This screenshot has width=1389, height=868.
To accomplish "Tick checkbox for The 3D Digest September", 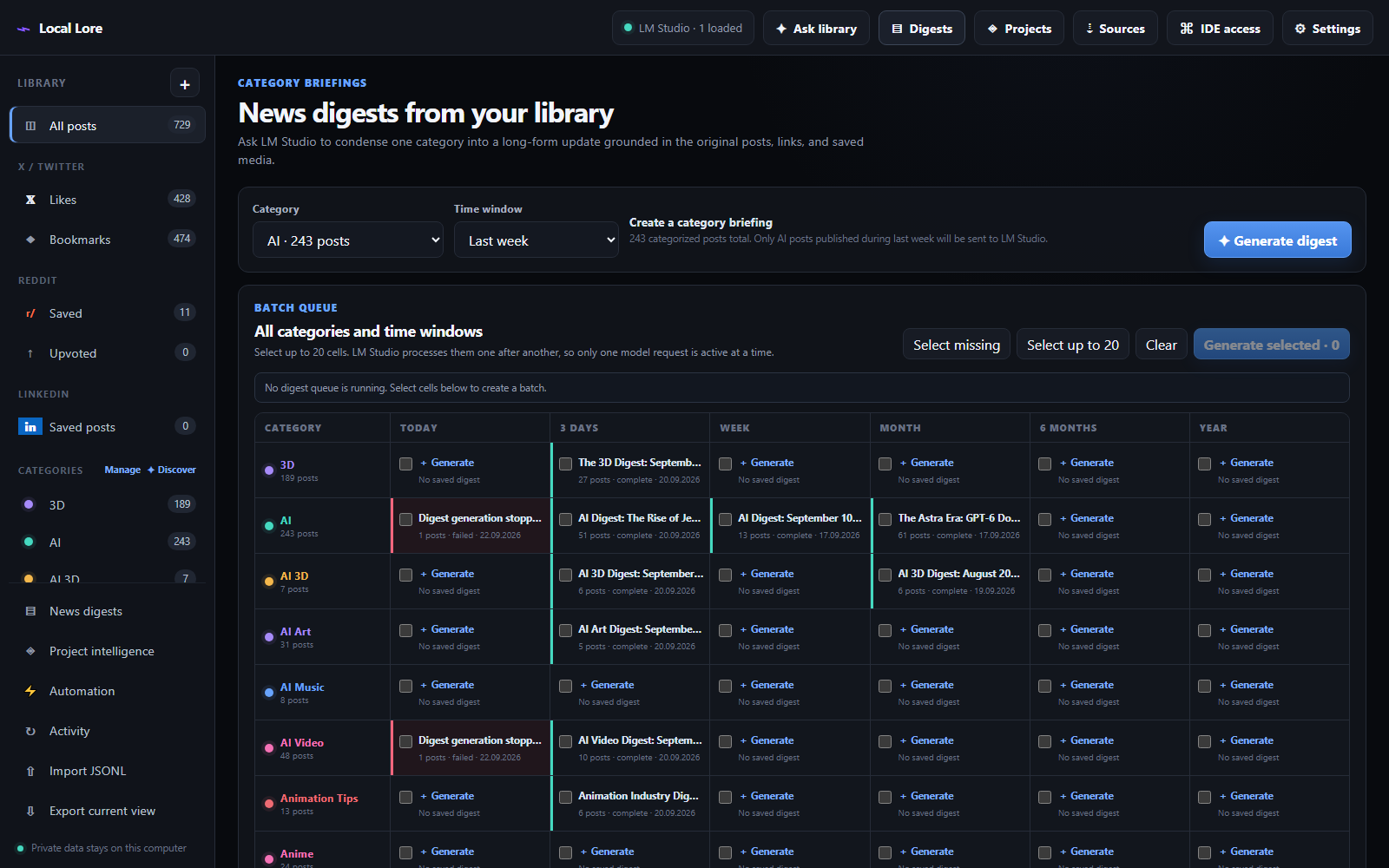I will pyautogui.click(x=565, y=464).
